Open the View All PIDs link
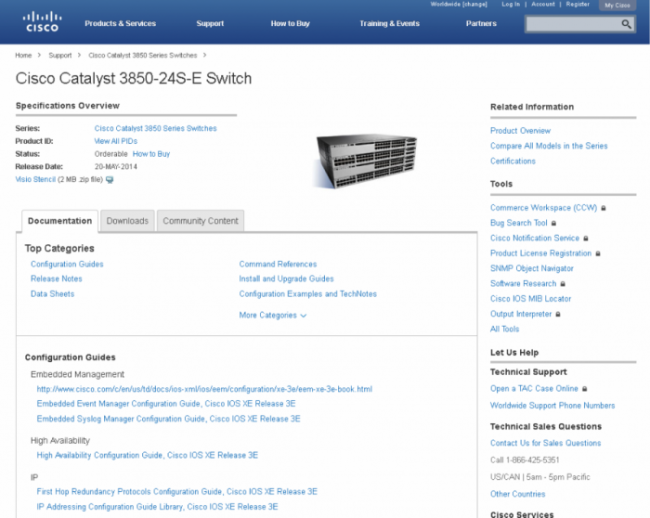The image size is (650, 518). pyautogui.click(x=115, y=142)
